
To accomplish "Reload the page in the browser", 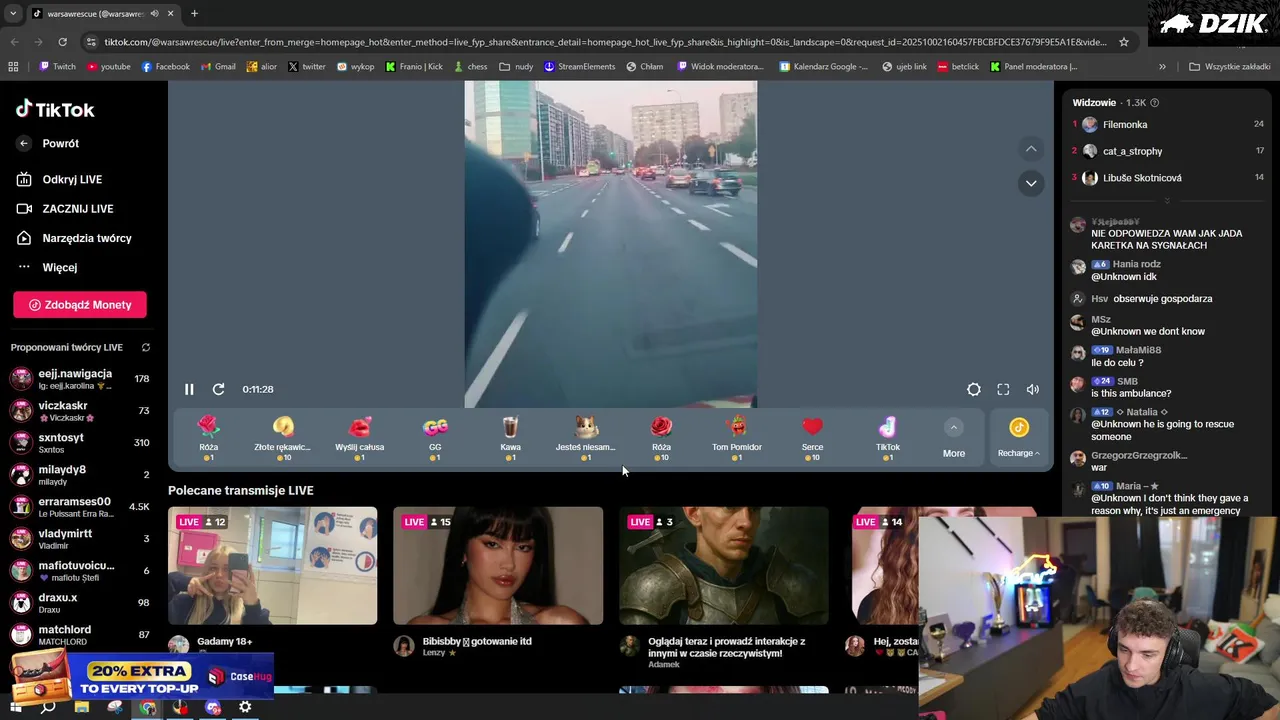I will pyautogui.click(x=62, y=42).
